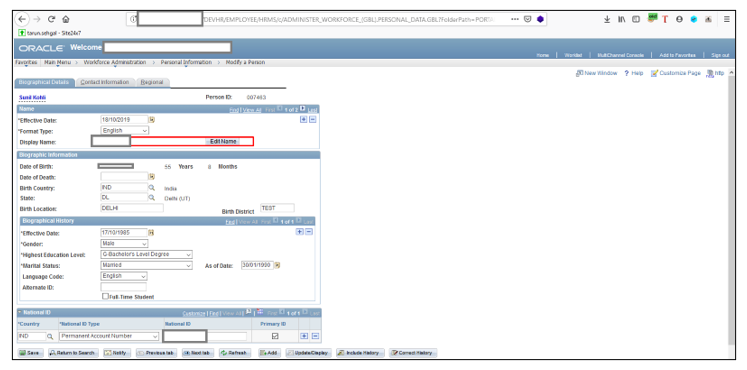Tick the Full-Time Student checkbox
Viewport: 747px width, 370px height.
[105, 296]
